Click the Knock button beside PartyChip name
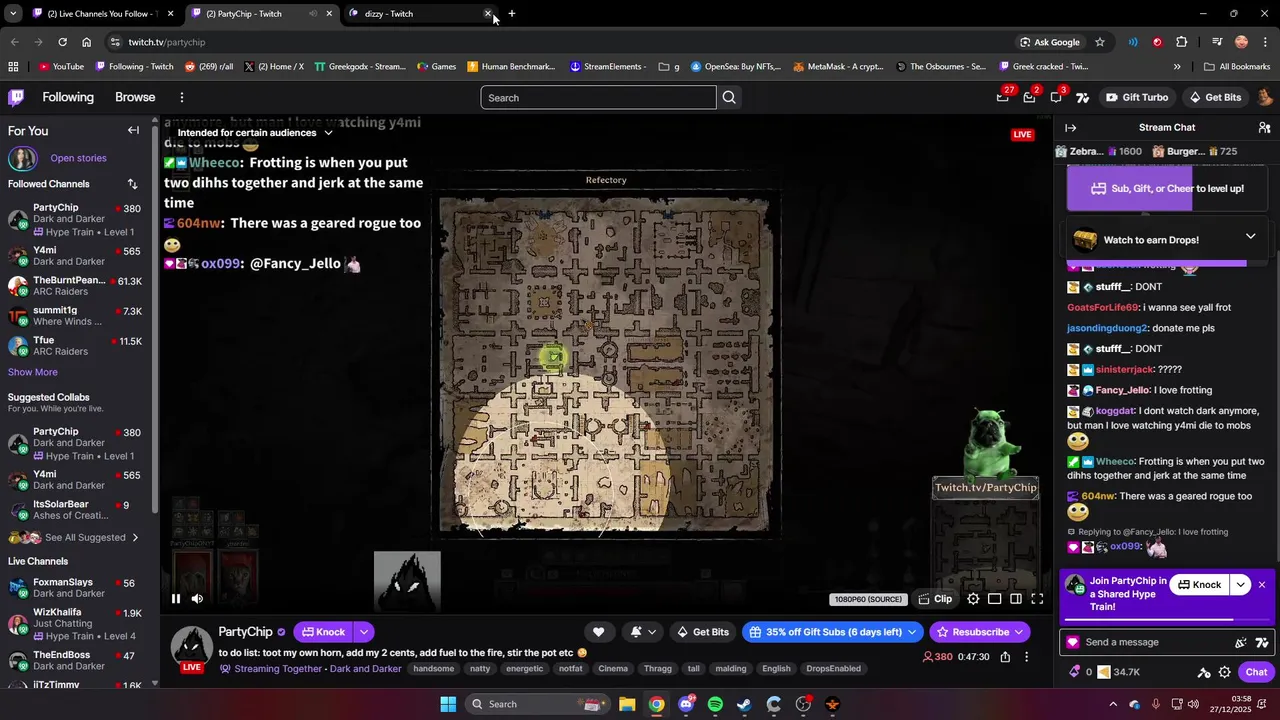The width and height of the screenshot is (1280, 720). (x=323, y=632)
